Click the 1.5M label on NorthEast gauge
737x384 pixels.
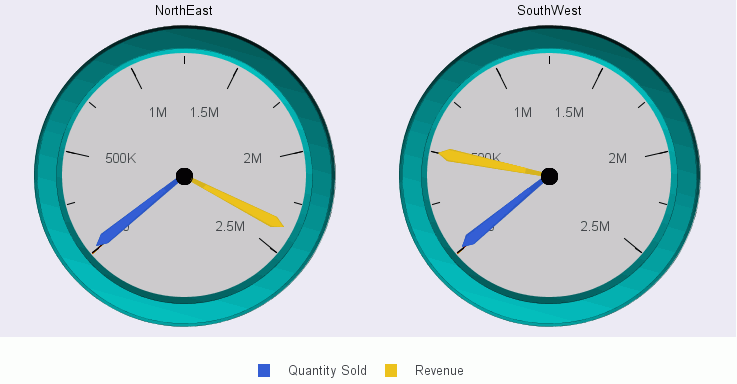pos(204,113)
